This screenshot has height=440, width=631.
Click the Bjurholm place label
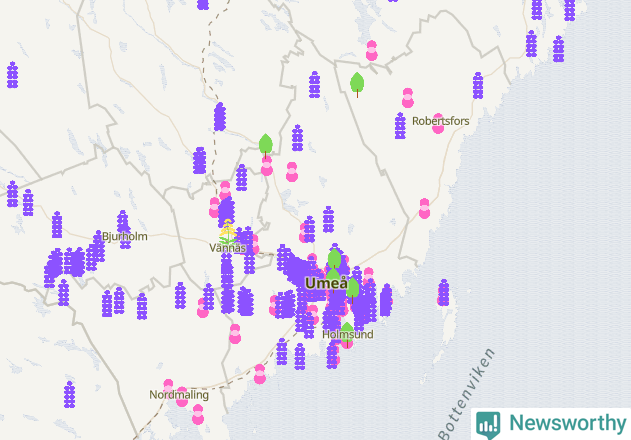[125, 236]
